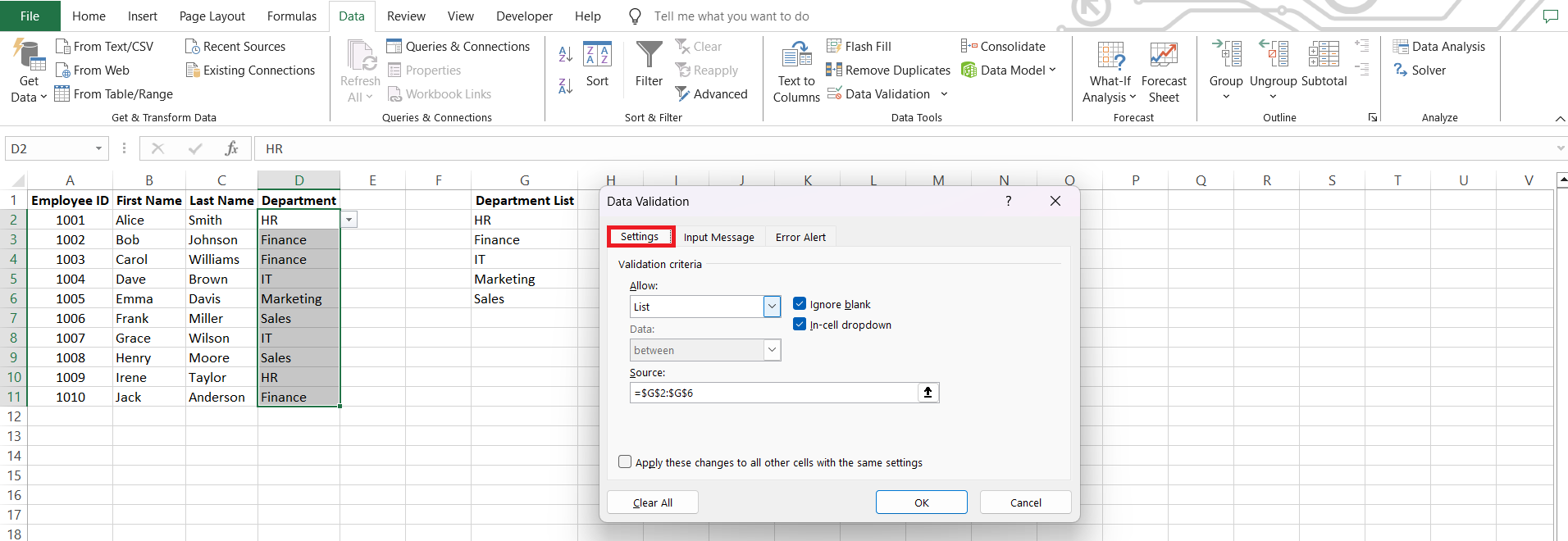Click the Clear All button
Viewport: 1568px width, 541px height.
653,502
